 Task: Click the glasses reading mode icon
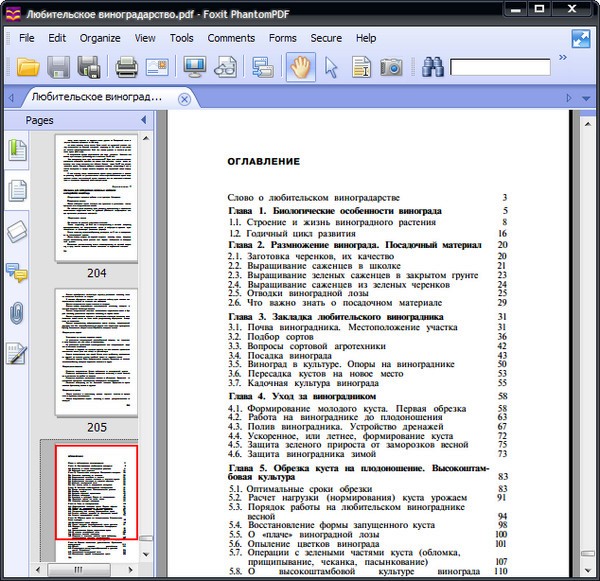point(225,67)
